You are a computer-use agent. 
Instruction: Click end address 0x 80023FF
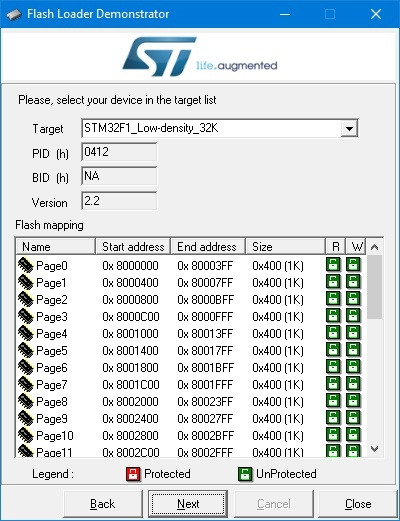point(205,402)
